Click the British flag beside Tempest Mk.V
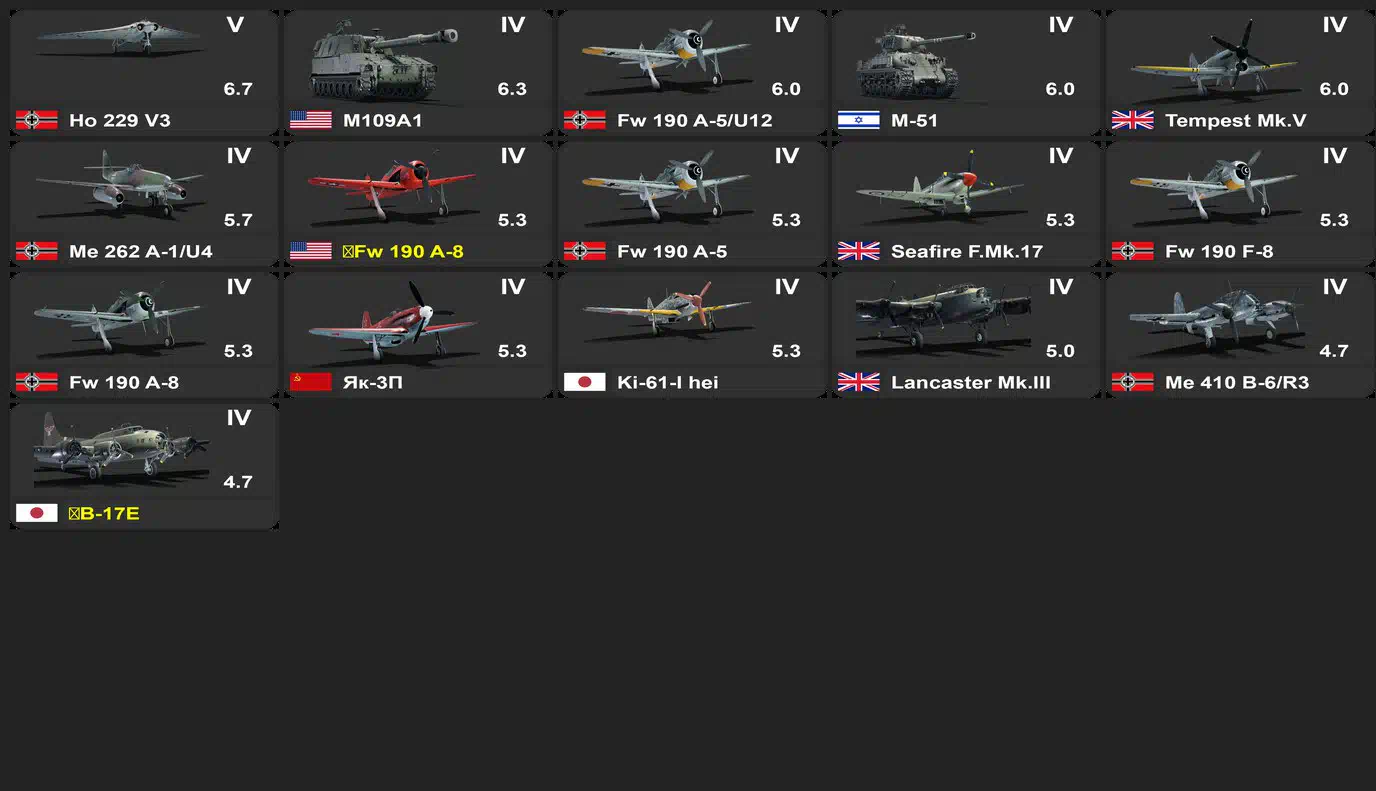The width and height of the screenshot is (1376, 791). tap(1132, 120)
